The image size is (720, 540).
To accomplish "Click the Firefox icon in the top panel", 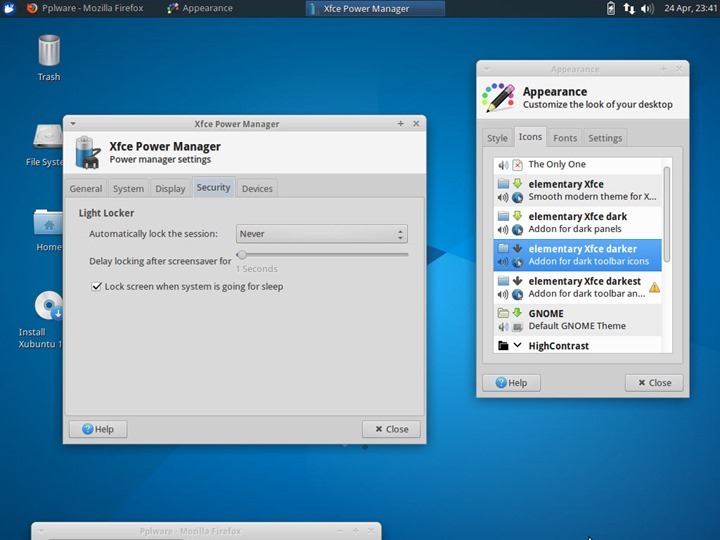I will (x=32, y=8).
